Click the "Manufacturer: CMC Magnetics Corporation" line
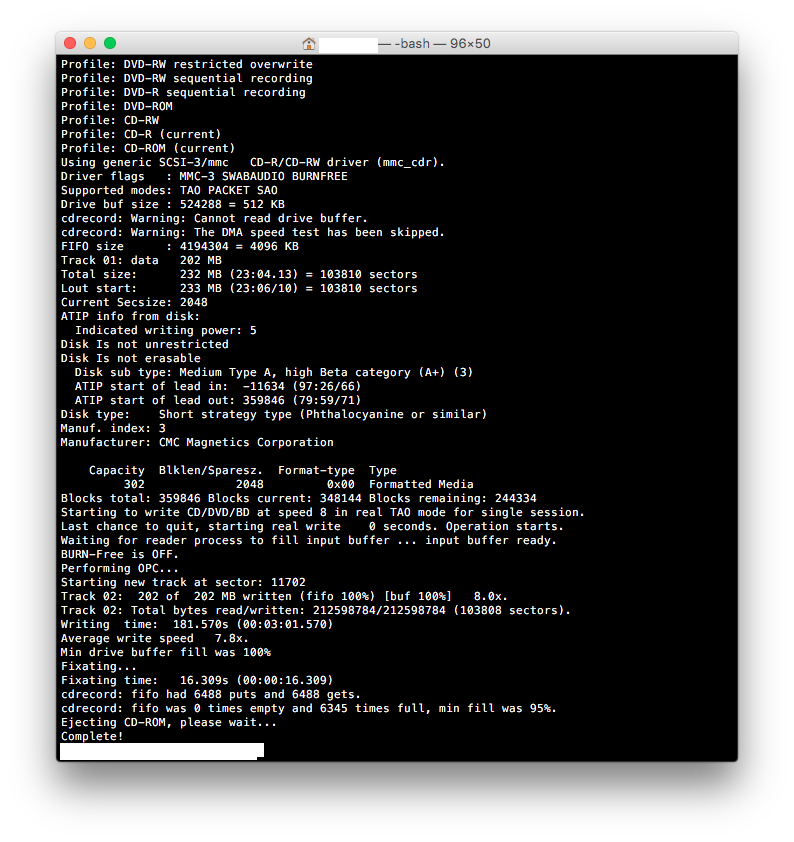Viewport: 794px width, 842px height. 197,442
